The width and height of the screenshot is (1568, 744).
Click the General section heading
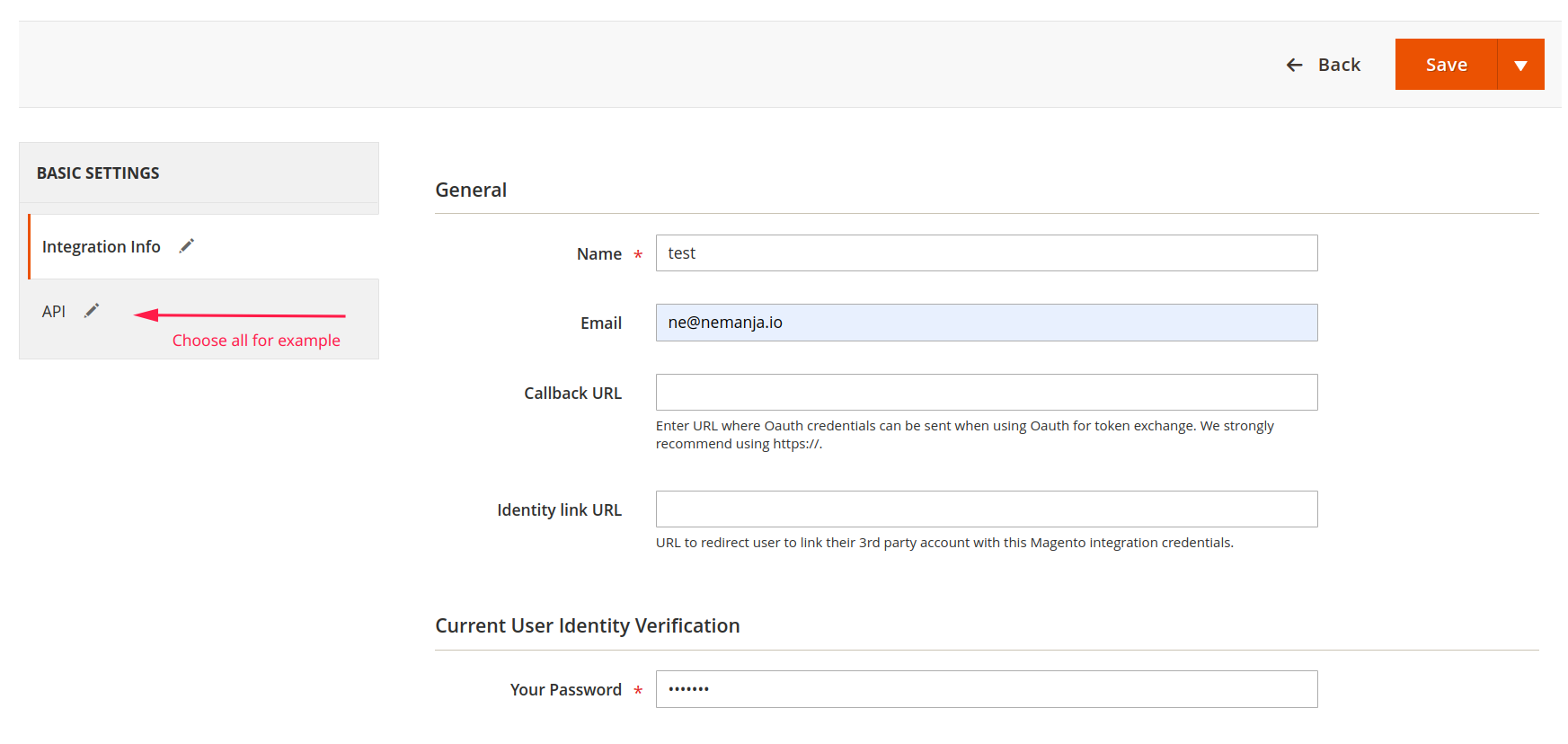[x=471, y=190]
